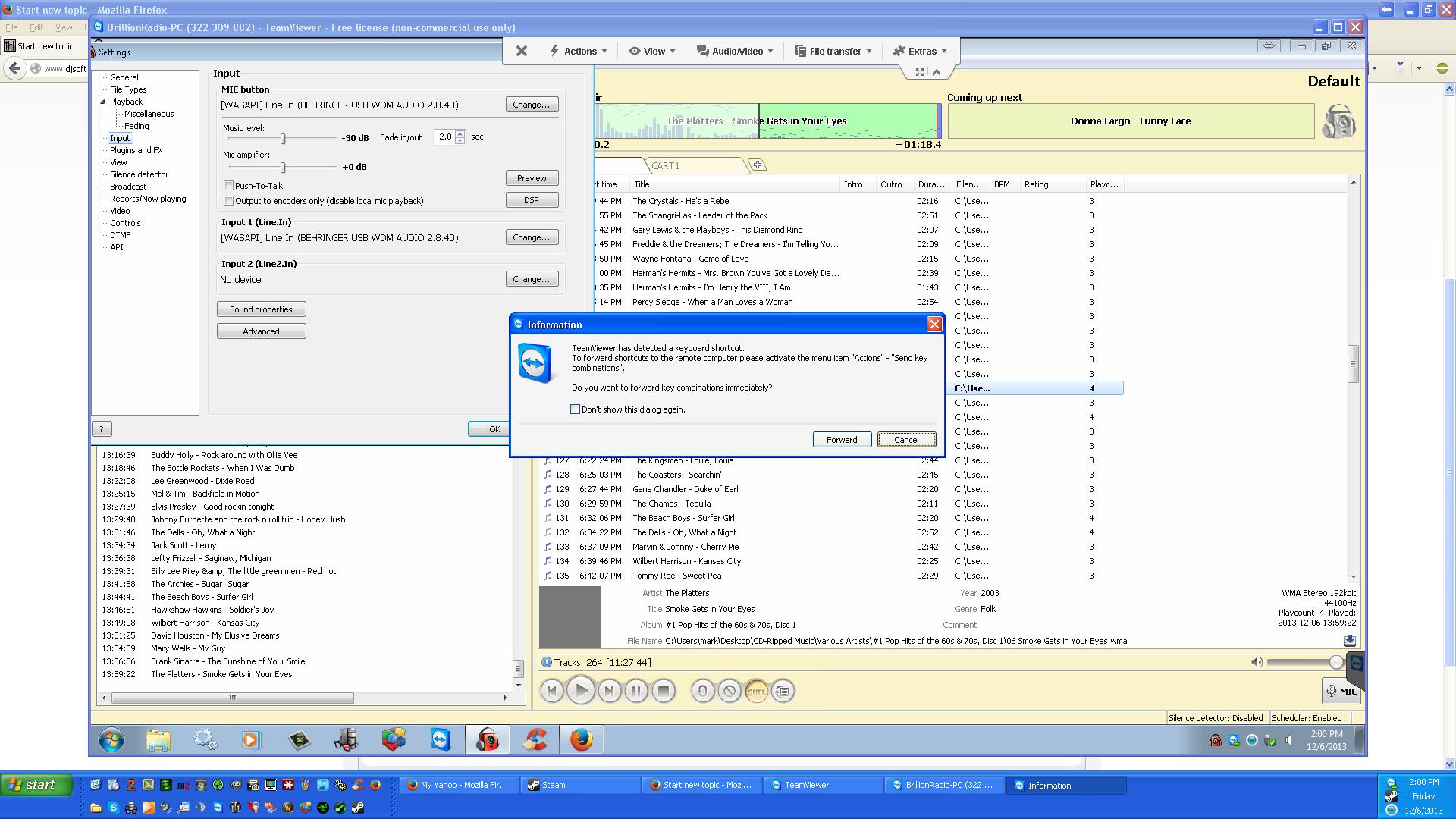Select Fading under Playback
The height and width of the screenshot is (819, 1456).
point(136,126)
